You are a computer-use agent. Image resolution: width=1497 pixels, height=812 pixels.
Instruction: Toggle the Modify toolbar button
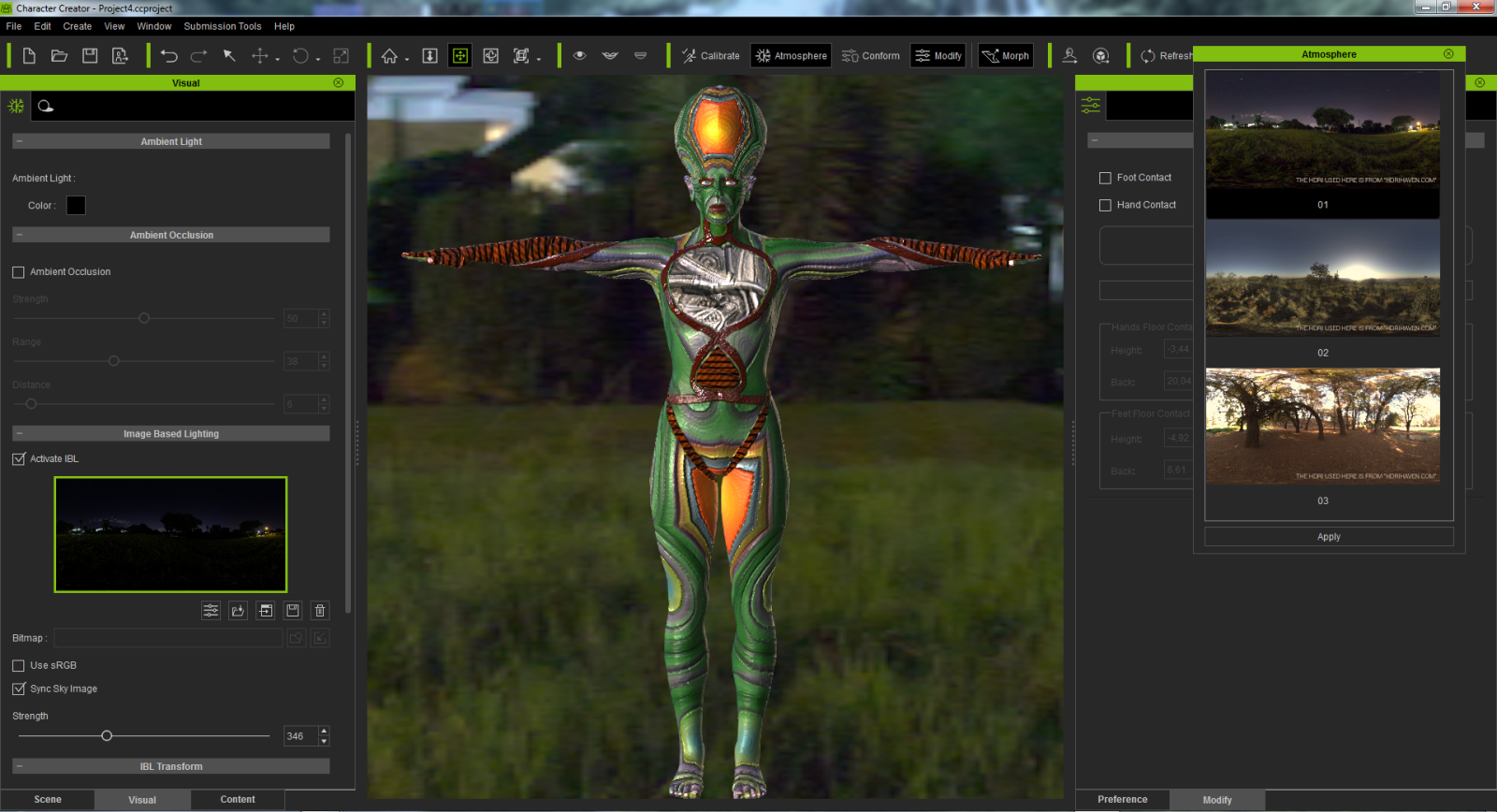938,56
